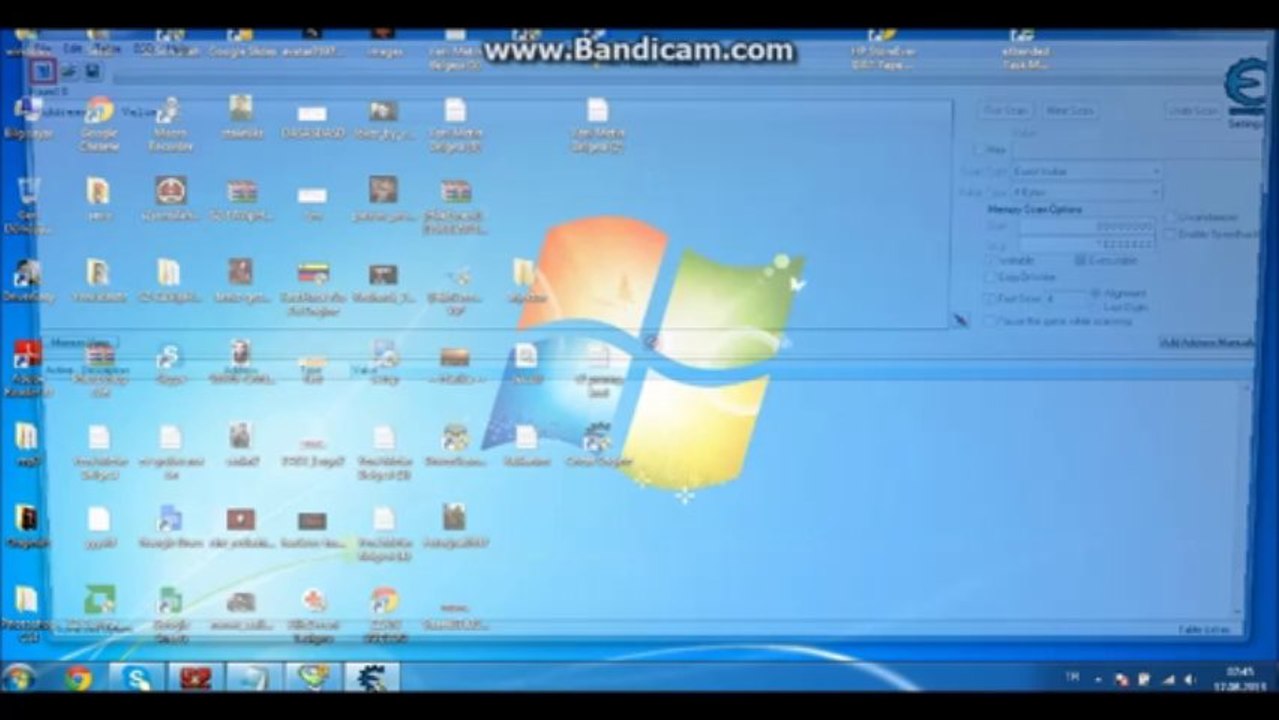Screen dimensions: 1279x720
Task: Click the red application taskbar button
Action: click(195, 678)
